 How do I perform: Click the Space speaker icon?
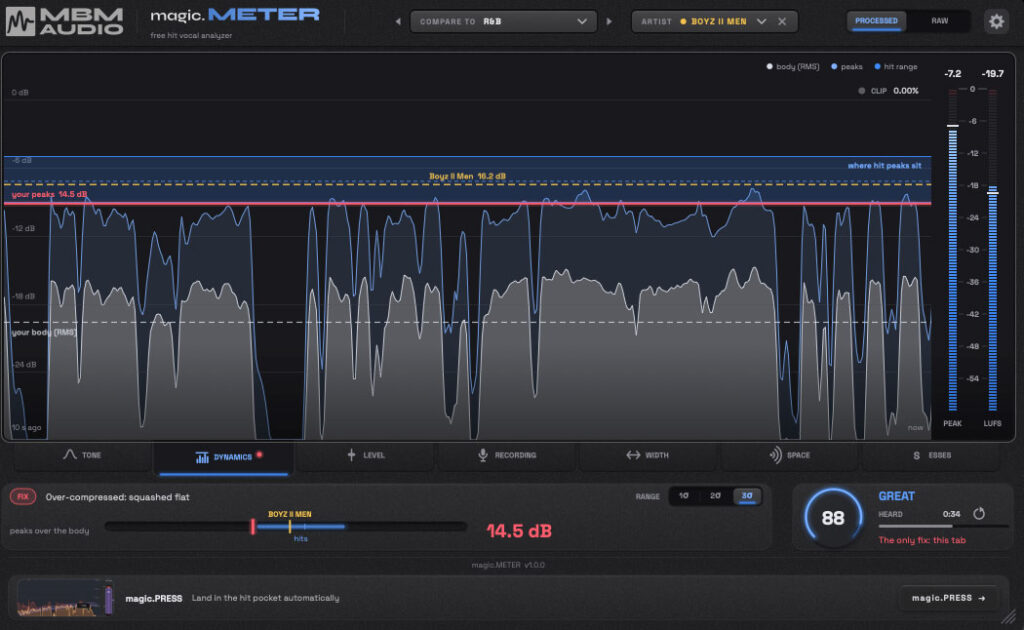pyautogui.click(x=775, y=455)
